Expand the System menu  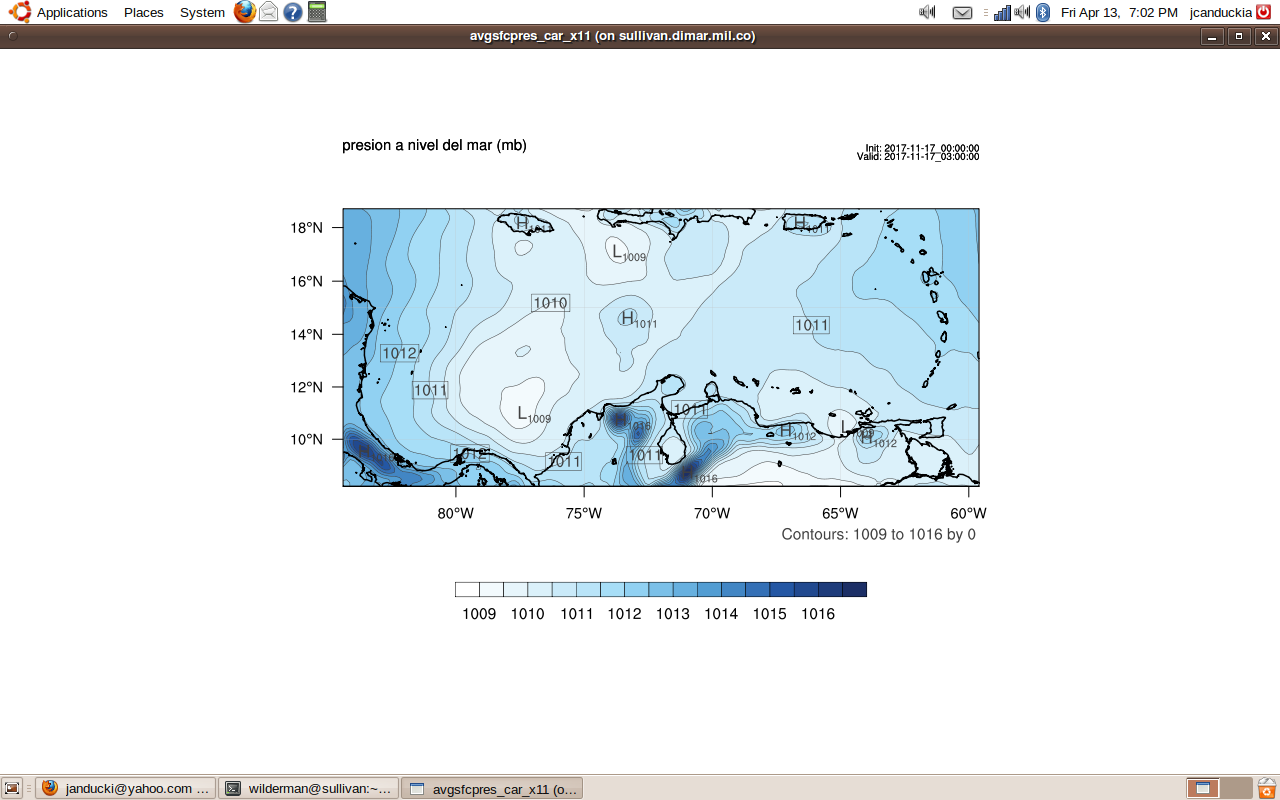coord(202,12)
